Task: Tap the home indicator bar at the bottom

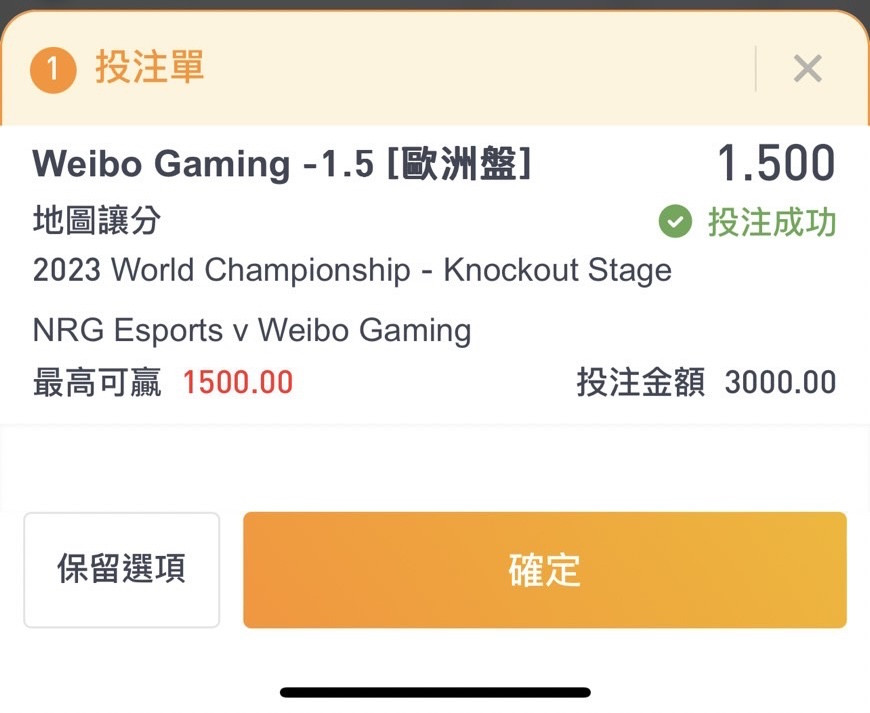Action: (435, 692)
